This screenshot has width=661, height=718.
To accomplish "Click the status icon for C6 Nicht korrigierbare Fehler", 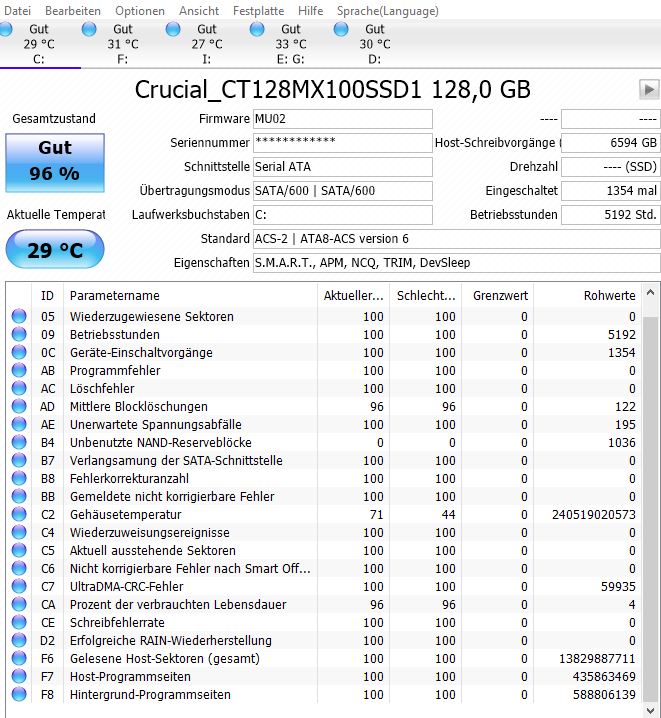I will 19,569.
